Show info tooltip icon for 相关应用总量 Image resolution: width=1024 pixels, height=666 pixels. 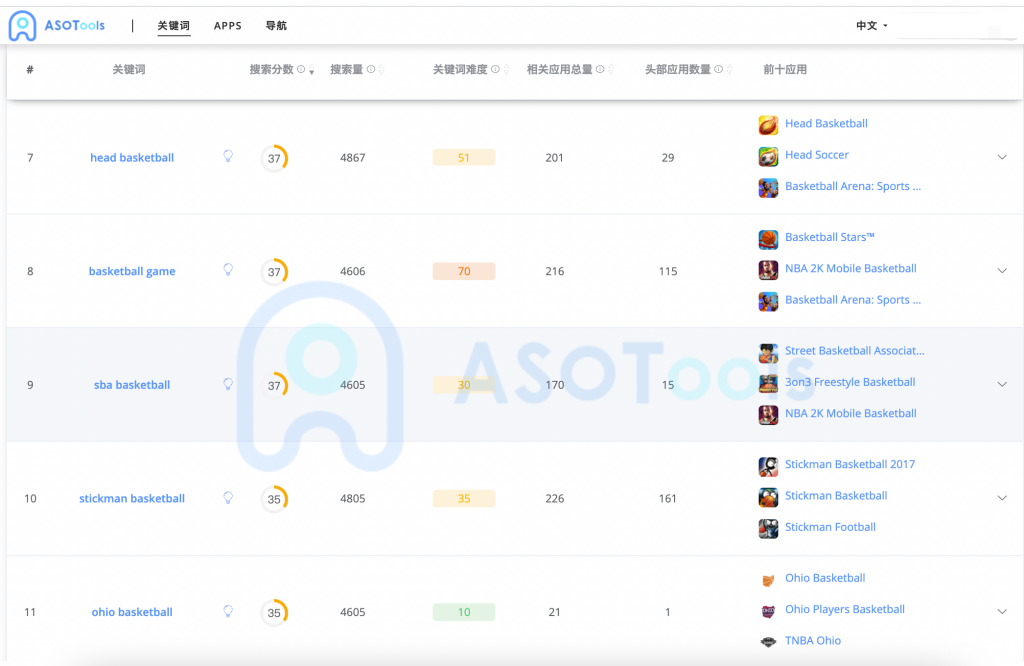600,69
